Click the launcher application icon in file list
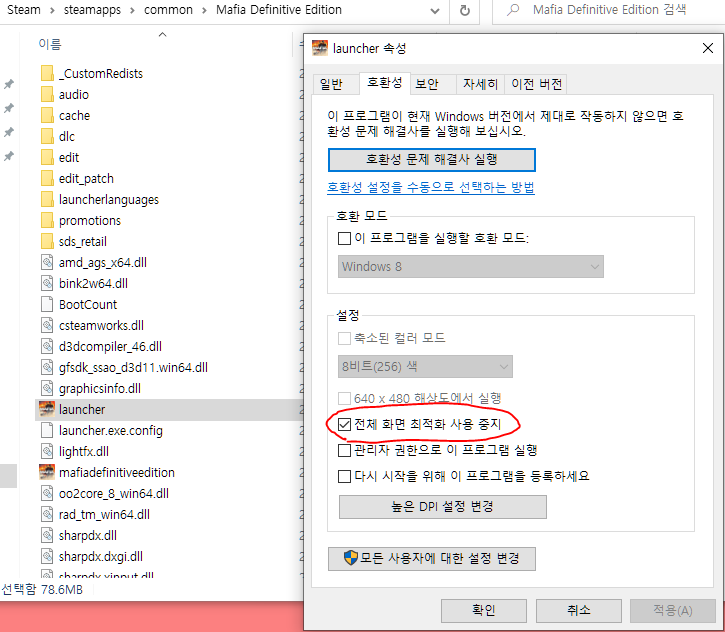Image resolution: width=725 pixels, height=632 pixels. click(47, 409)
